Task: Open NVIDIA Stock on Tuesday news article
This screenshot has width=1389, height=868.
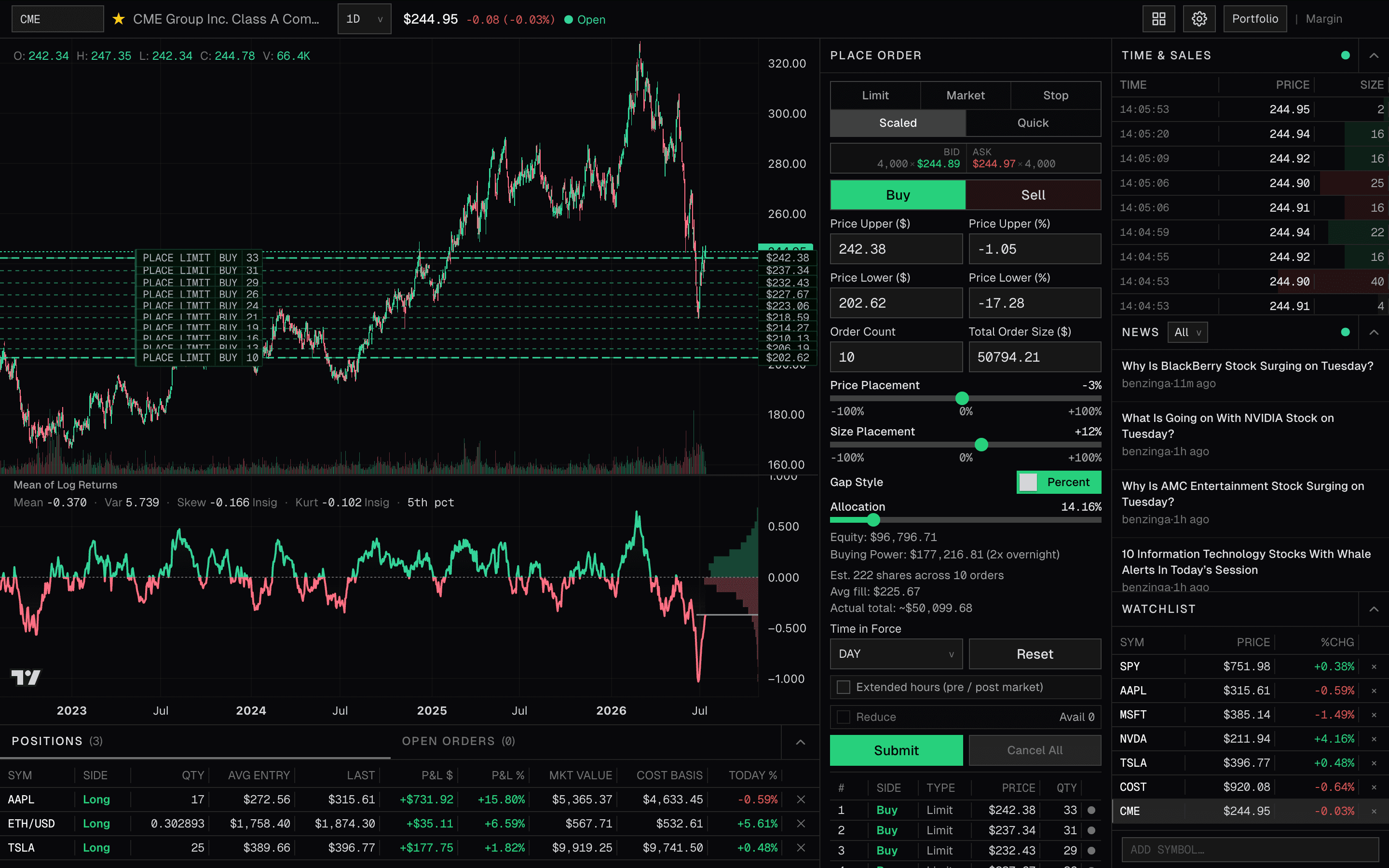Action: [1228, 426]
